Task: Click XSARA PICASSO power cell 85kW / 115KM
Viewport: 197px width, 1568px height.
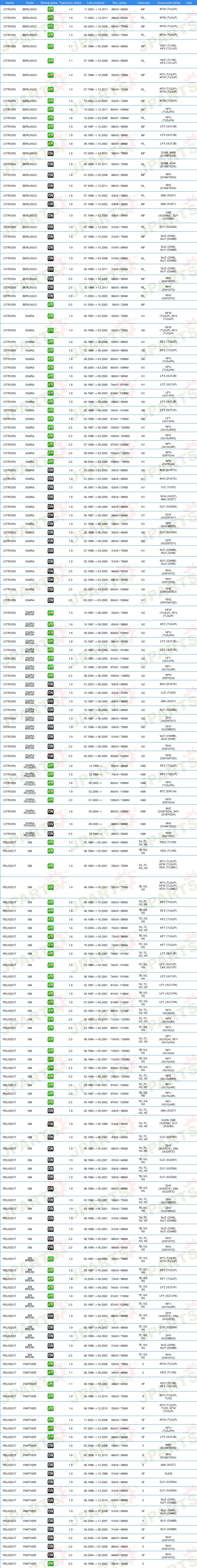Action: tap(120, 792)
